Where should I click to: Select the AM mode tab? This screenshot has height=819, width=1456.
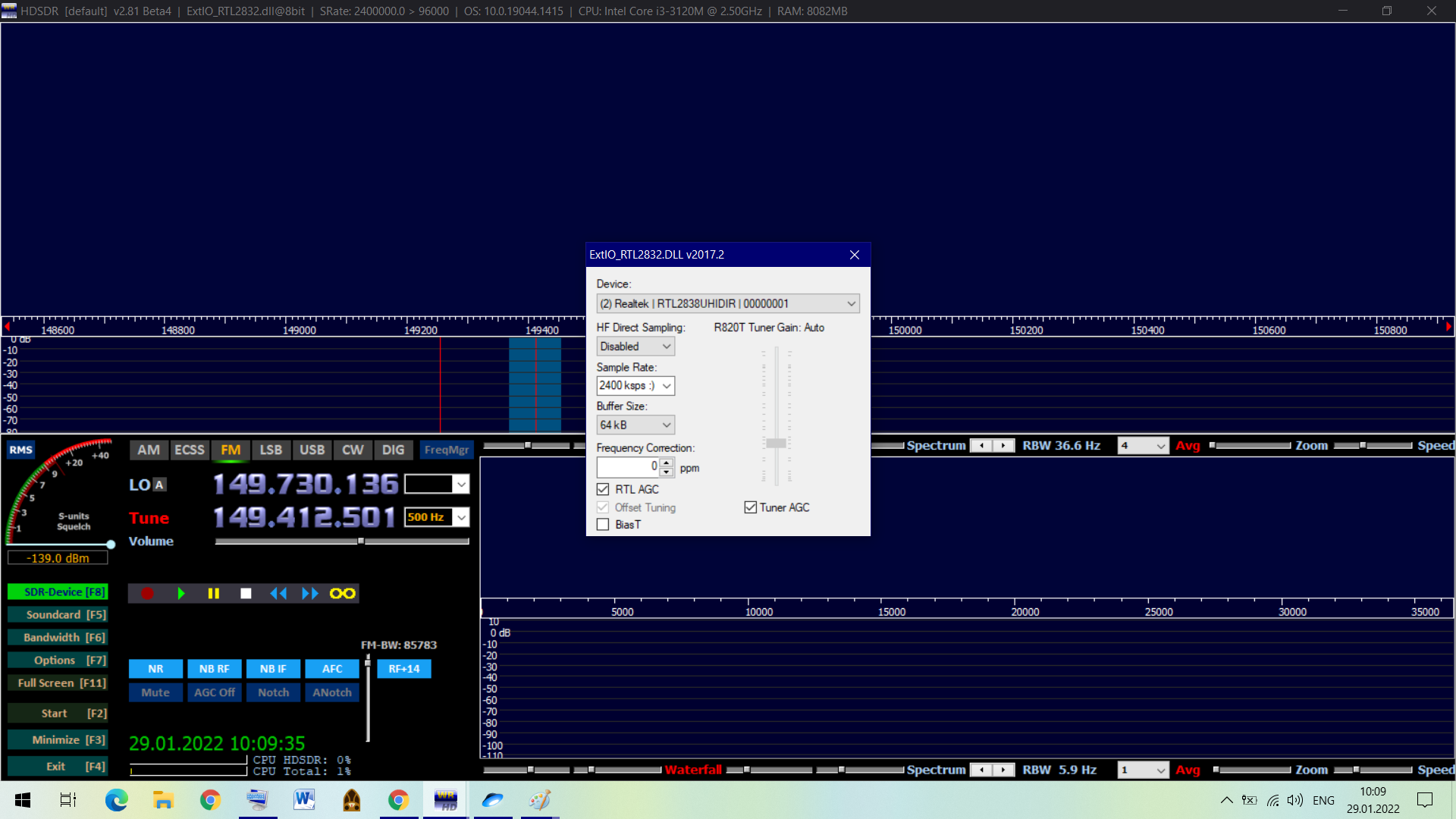coord(149,450)
